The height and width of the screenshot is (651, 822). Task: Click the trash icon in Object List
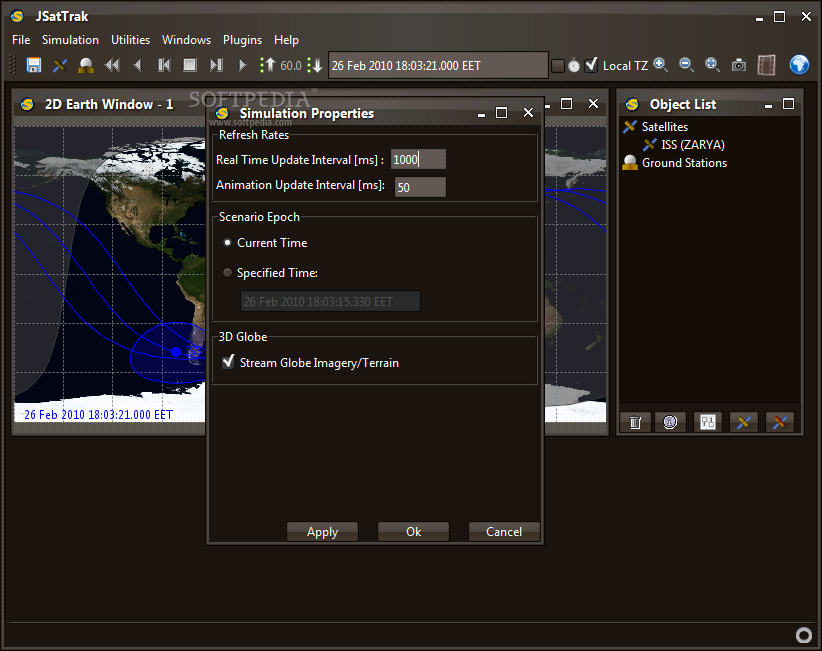click(635, 422)
